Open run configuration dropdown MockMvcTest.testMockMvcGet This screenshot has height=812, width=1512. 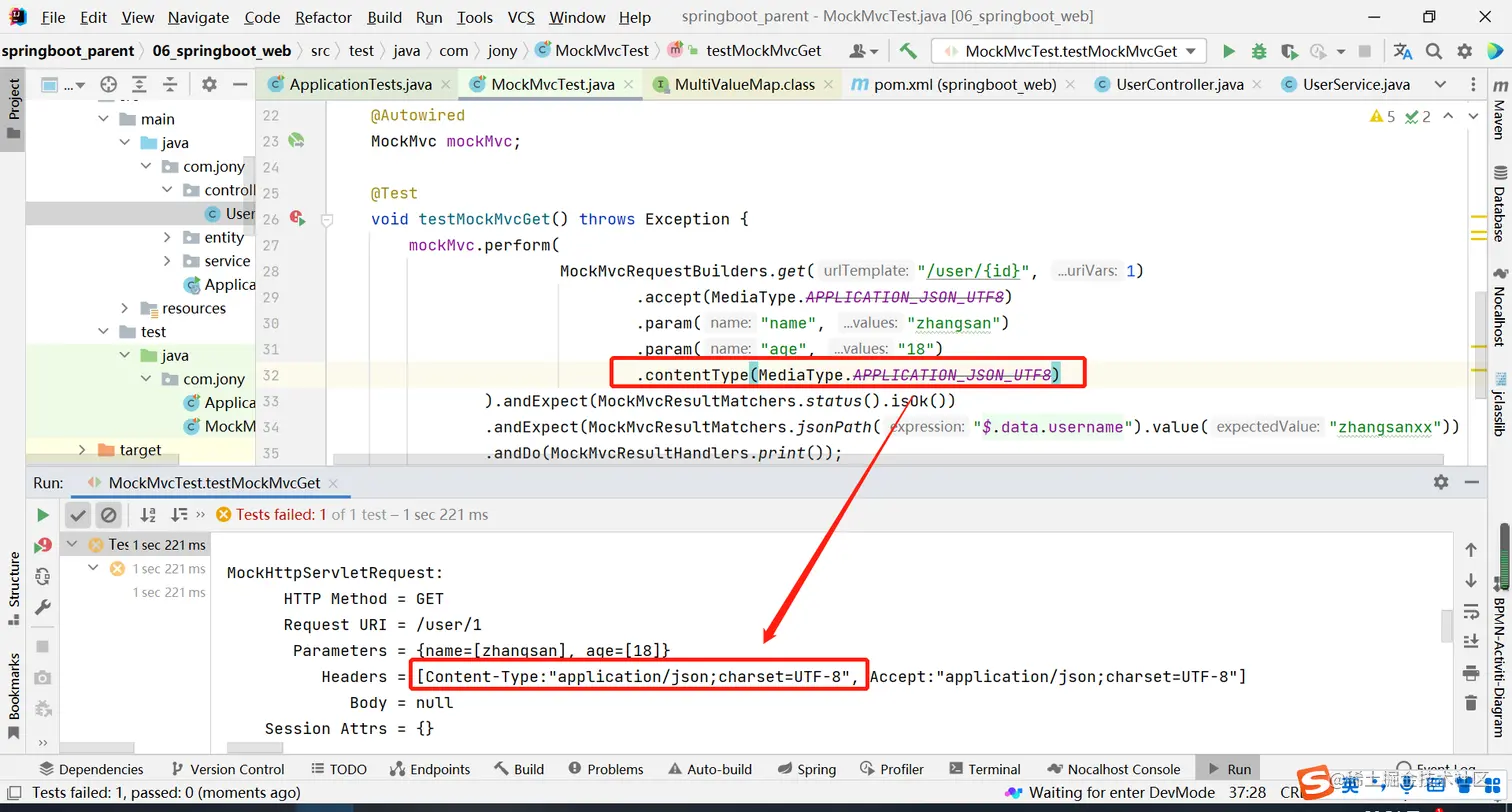[x=1069, y=51]
